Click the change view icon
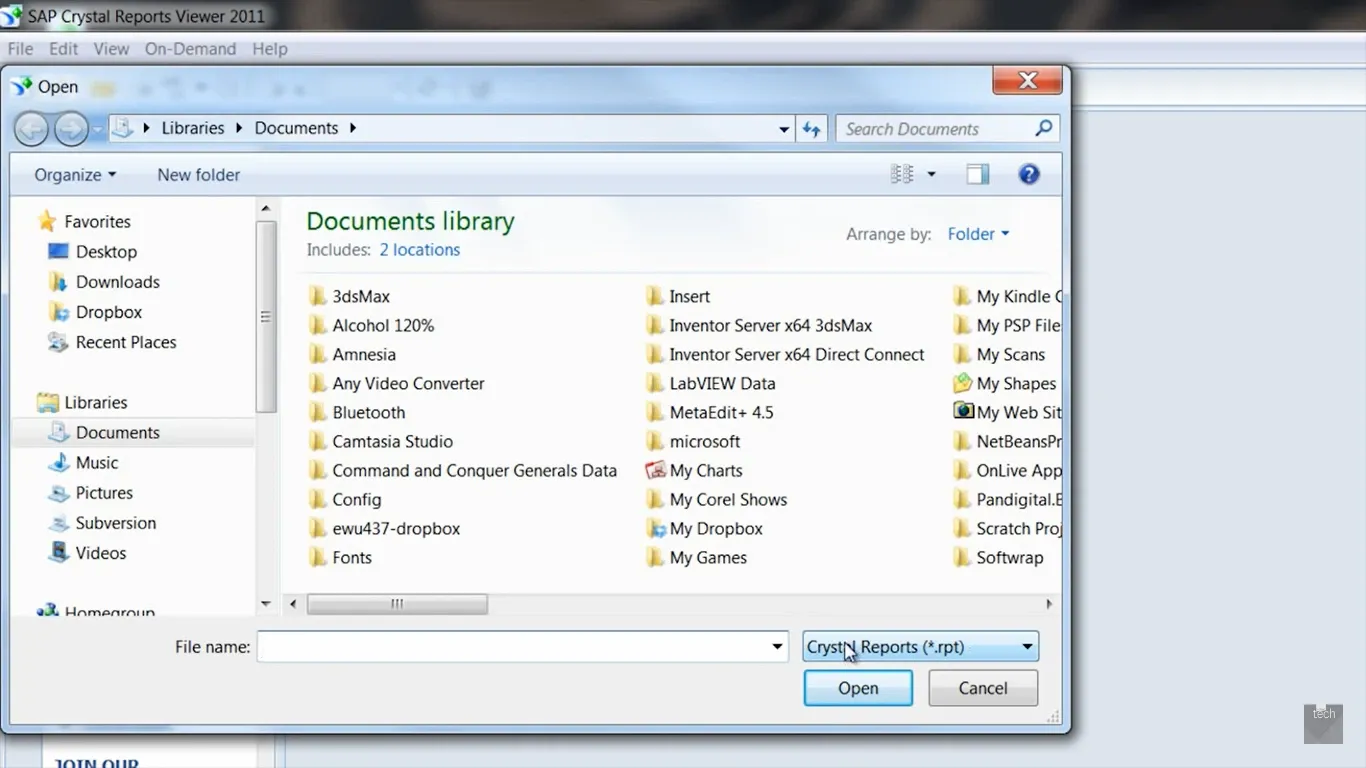1366x768 pixels. click(x=902, y=174)
